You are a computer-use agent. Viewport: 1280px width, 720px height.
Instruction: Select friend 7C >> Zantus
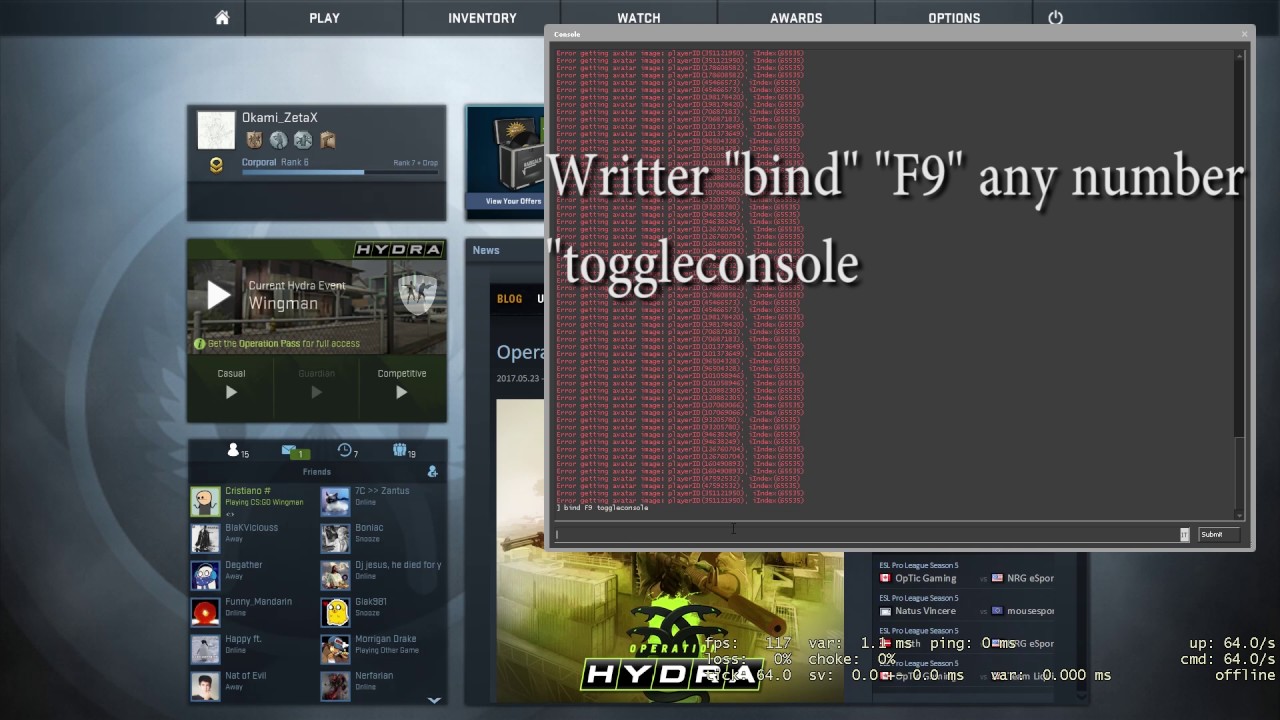click(383, 501)
